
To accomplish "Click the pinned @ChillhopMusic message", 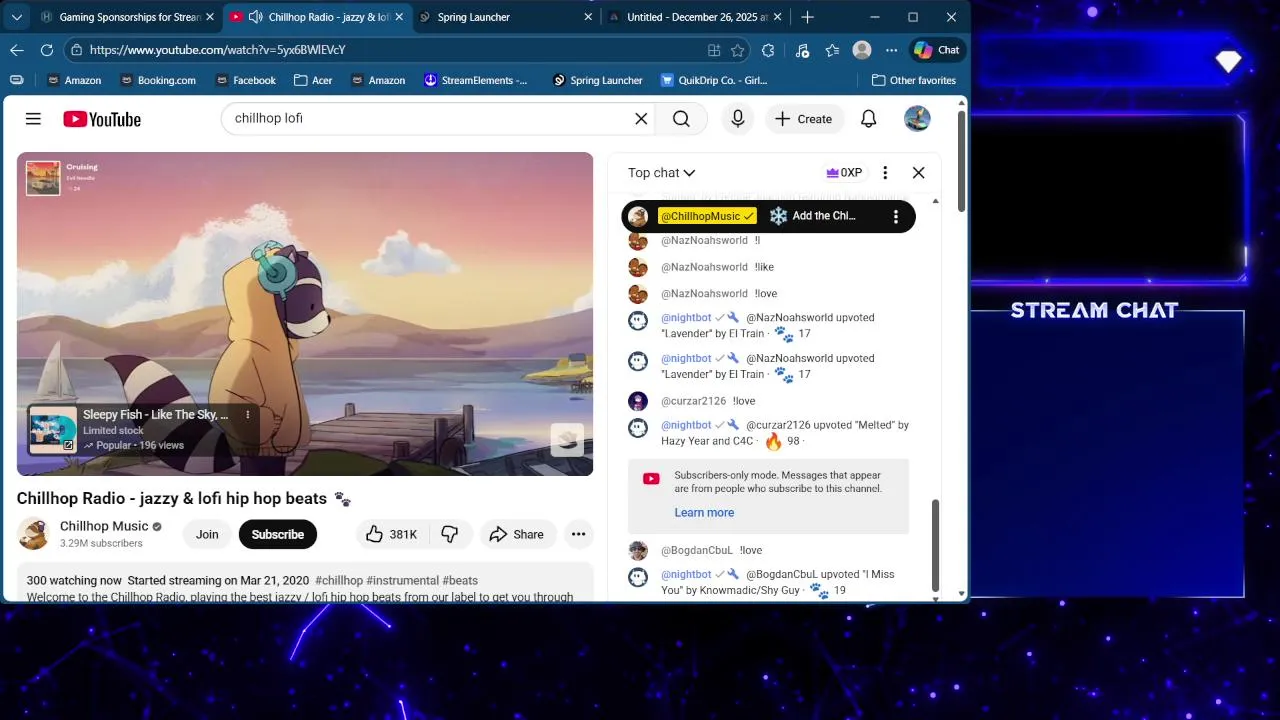I will pos(768,216).
